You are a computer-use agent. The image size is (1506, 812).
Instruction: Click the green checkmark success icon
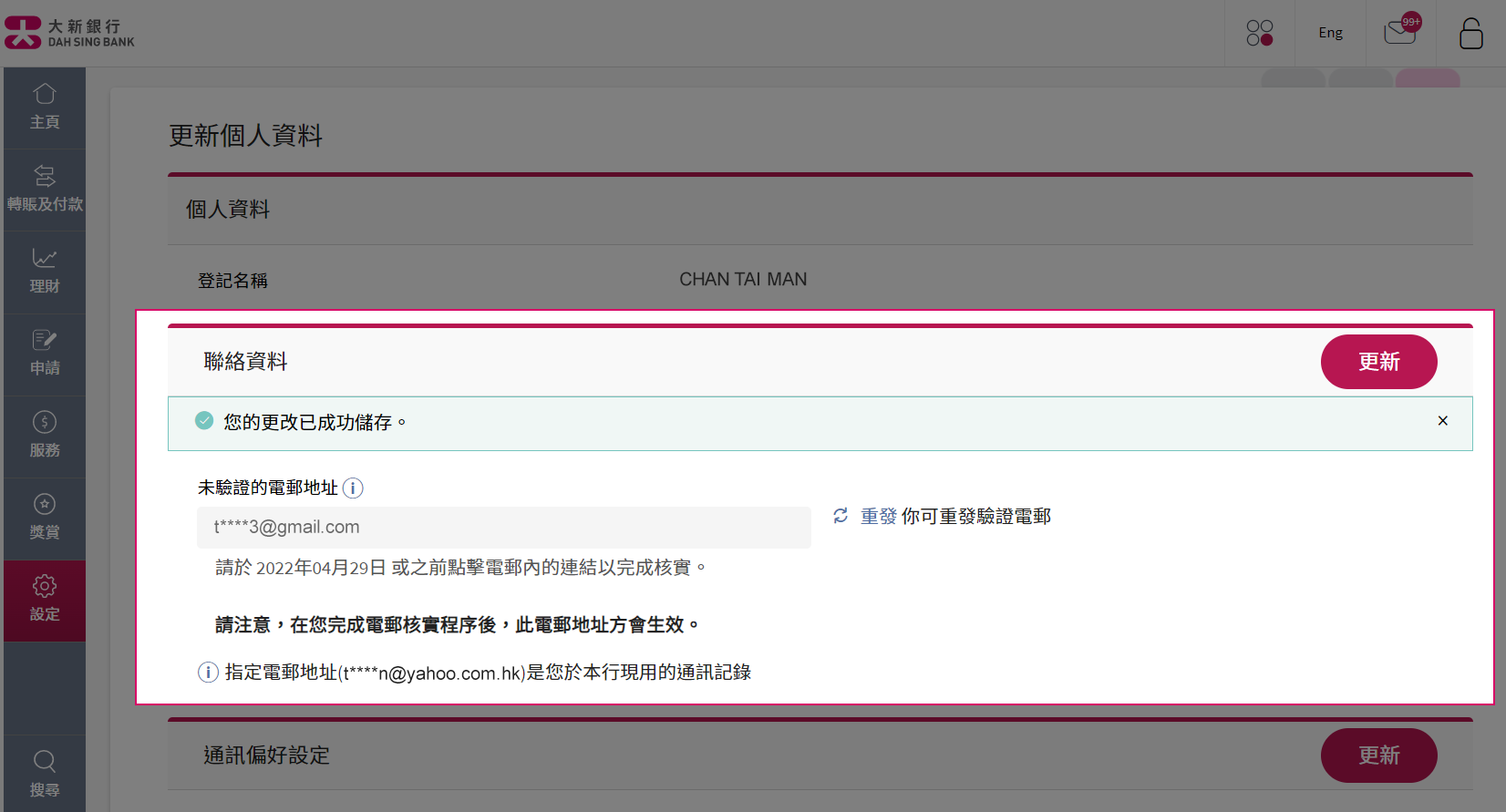(204, 420)
